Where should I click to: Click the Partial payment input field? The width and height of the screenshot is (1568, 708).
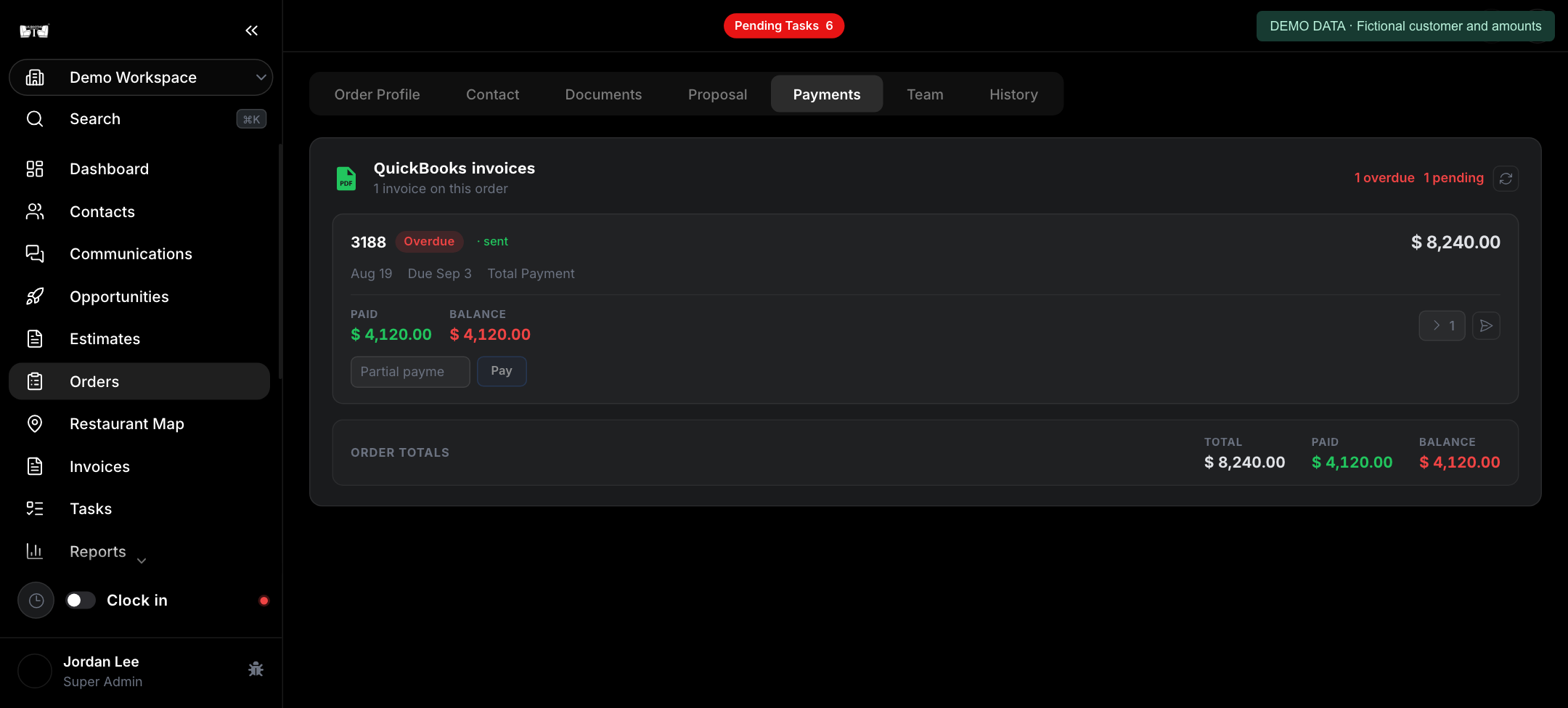click(410, 372)
